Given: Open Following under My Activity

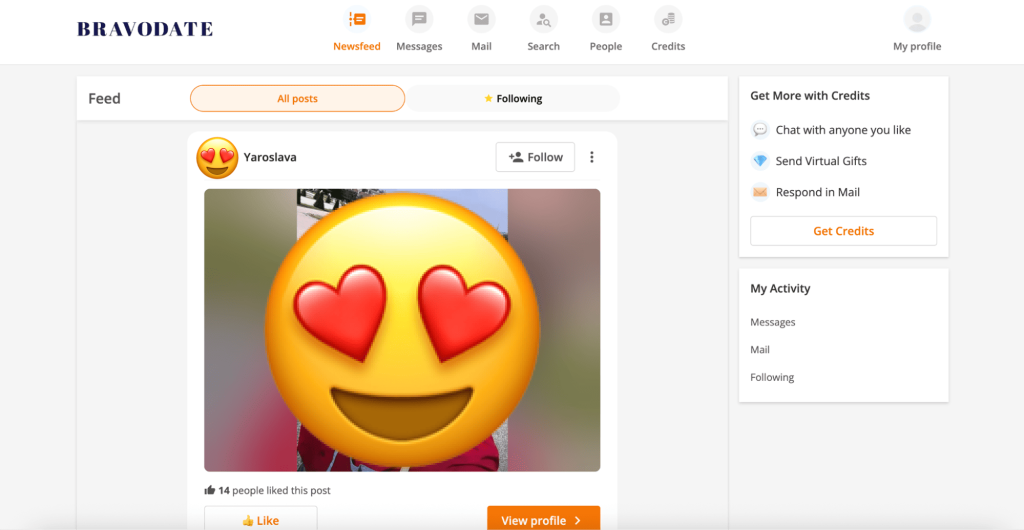Looking at the screenshot, I should [772, 377].
